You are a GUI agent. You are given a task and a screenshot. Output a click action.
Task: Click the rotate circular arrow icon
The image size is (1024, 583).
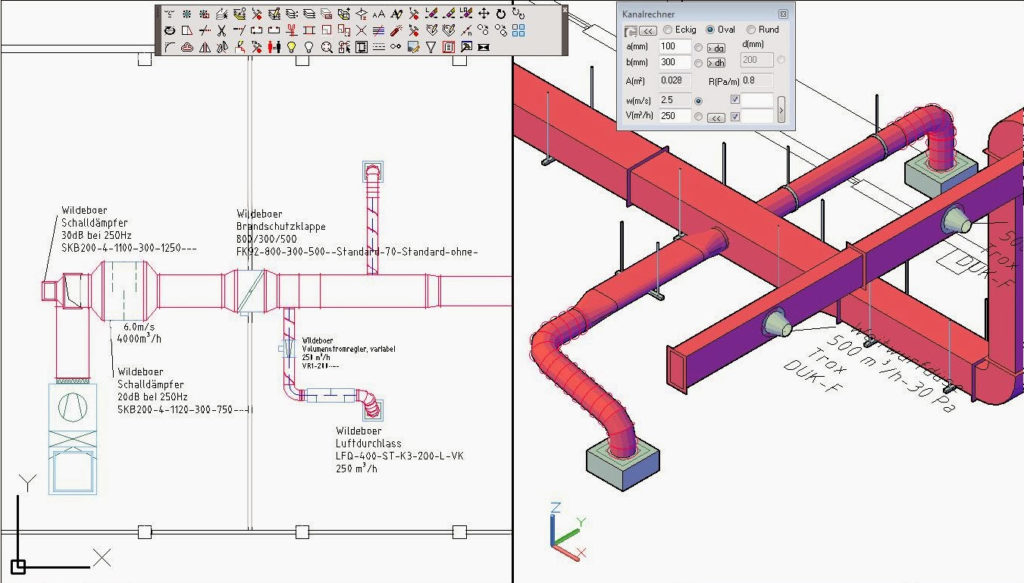(x=501, y=14)
